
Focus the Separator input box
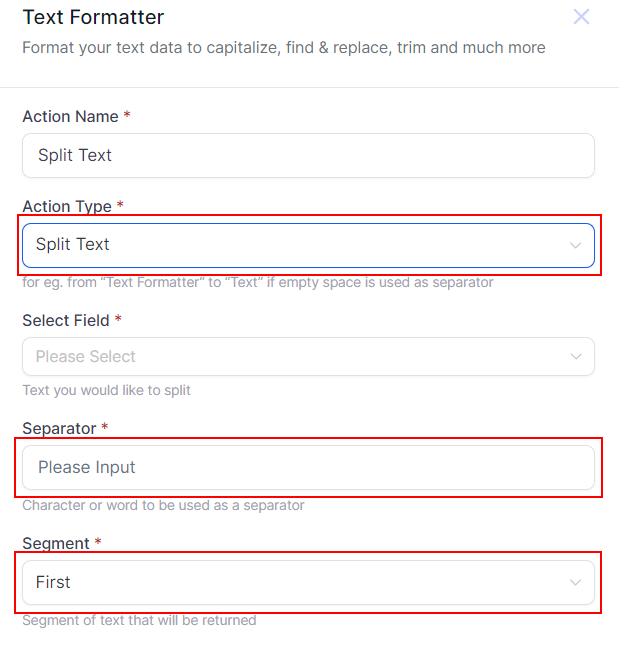308,467
